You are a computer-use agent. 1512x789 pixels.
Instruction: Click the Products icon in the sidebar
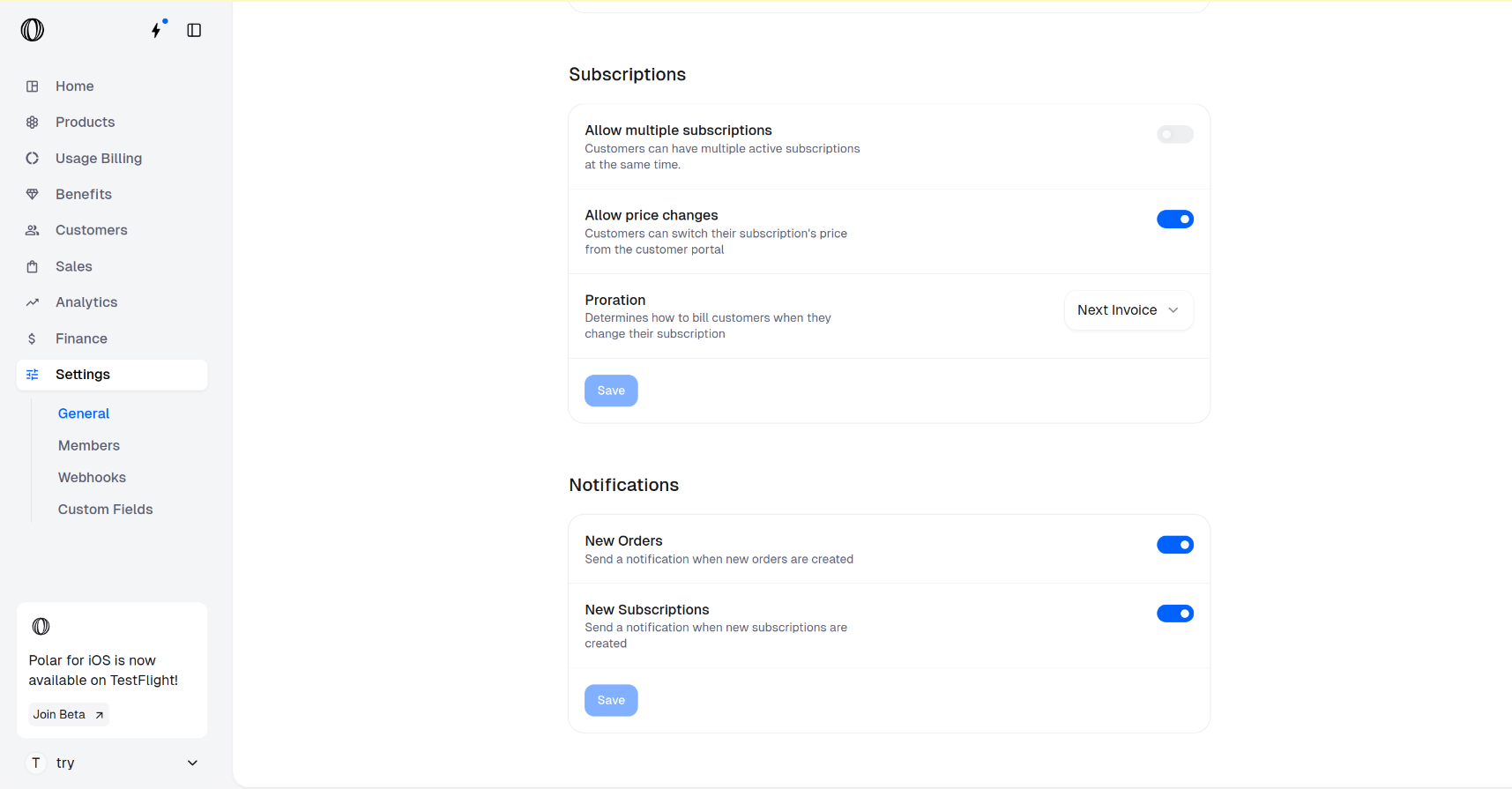coord(33,123)
